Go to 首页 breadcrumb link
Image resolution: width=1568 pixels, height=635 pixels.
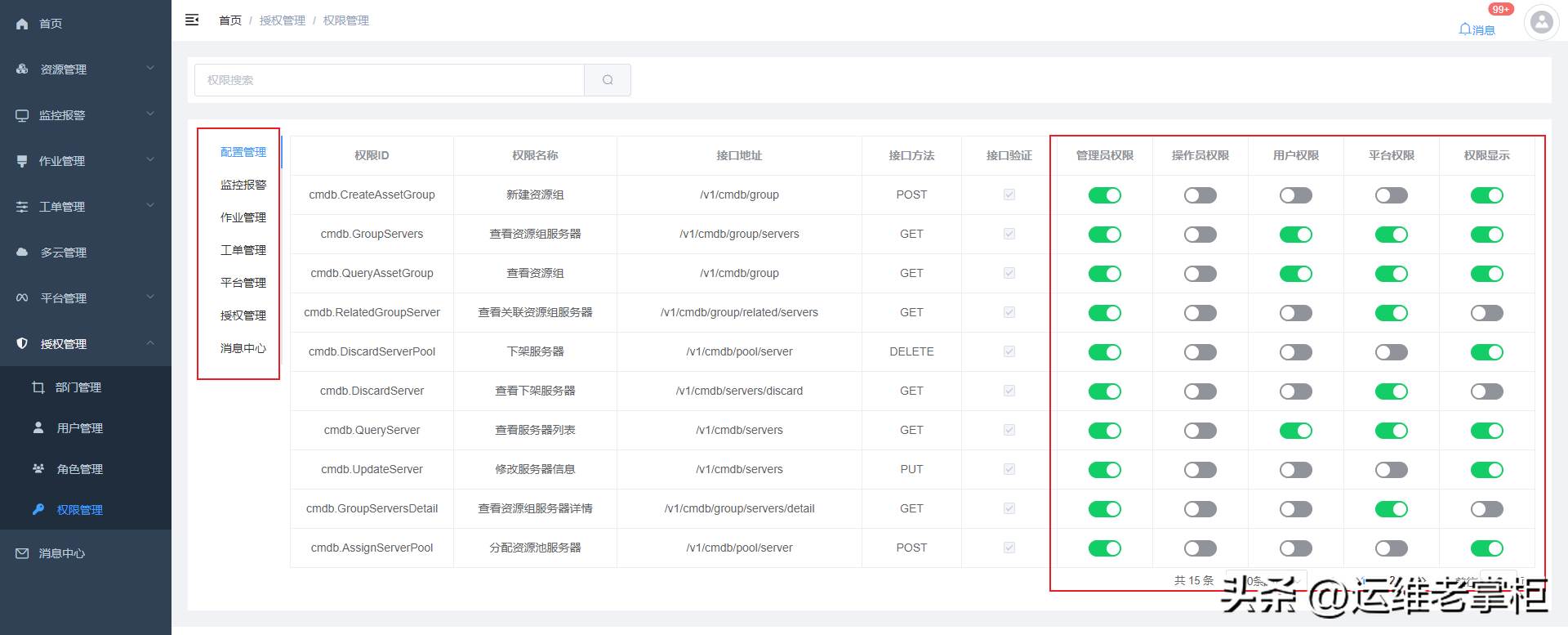[x=230, y=20]
